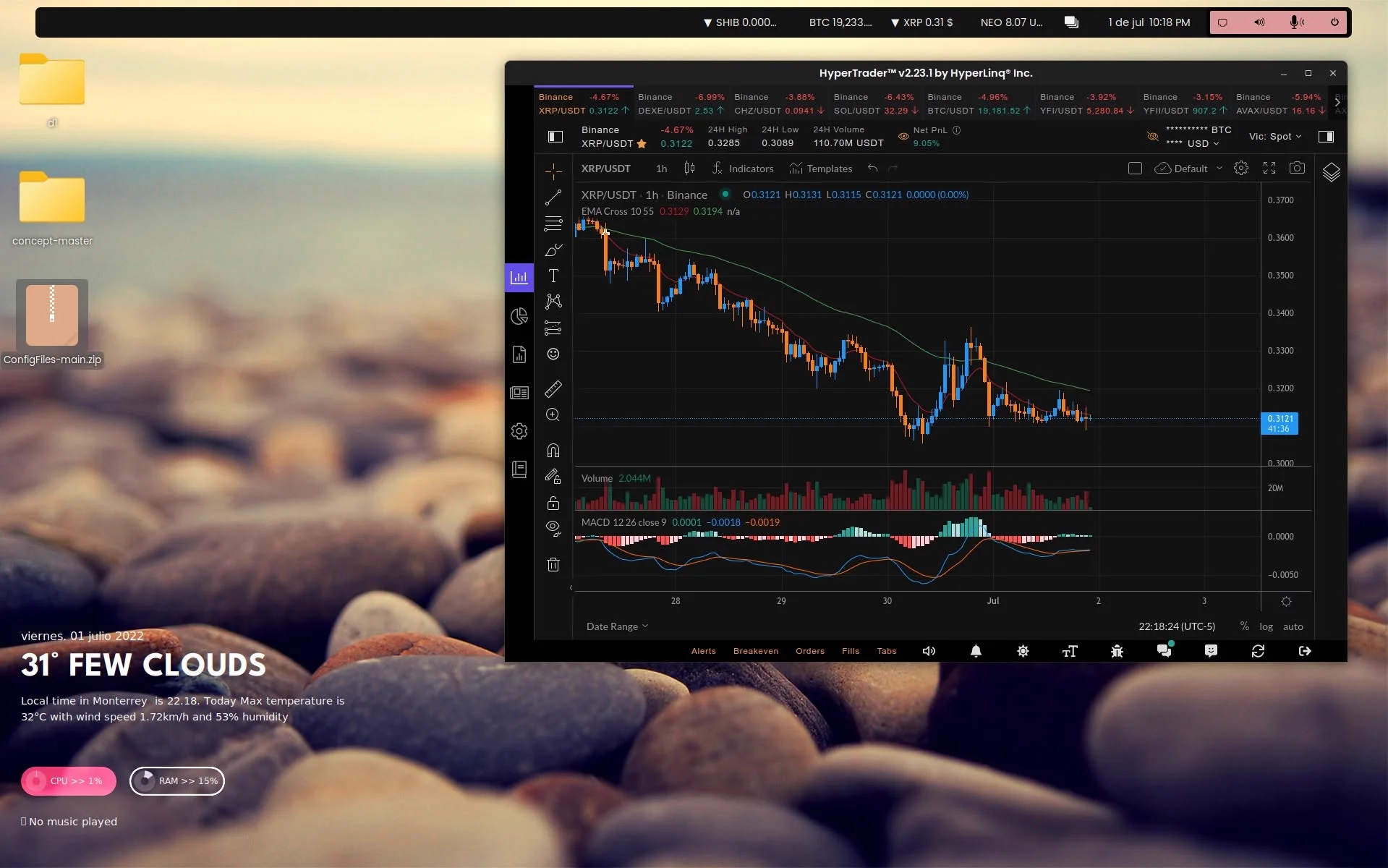Open the Breakeven tab

(756, 651)
